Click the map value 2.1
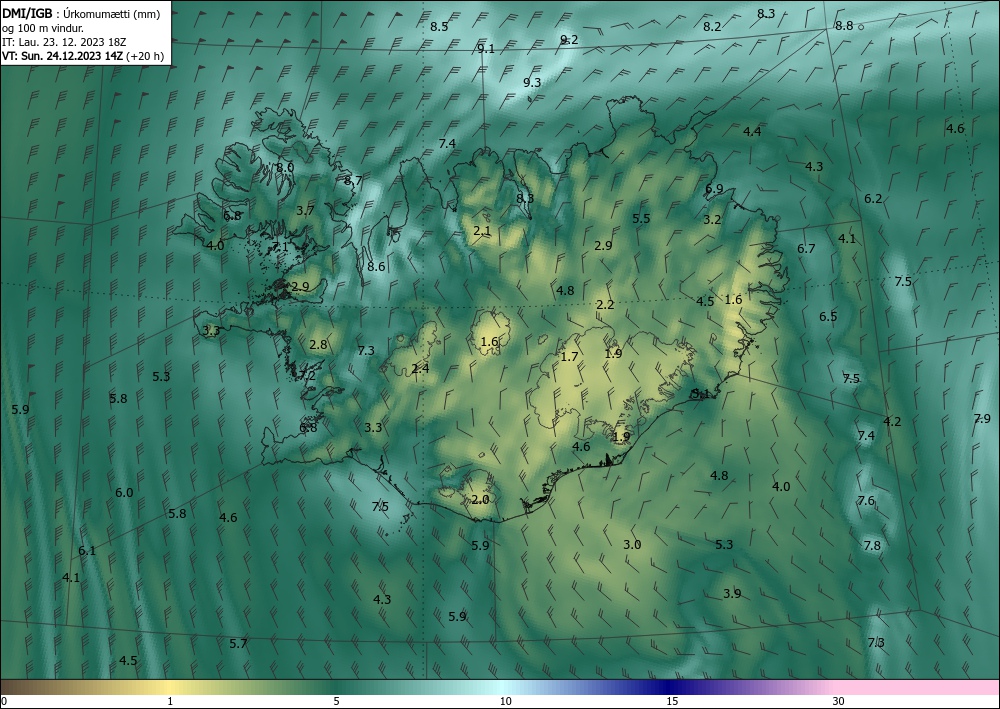Image resolution: width=1000 pixels, height=709 pixels. click(482, 231)
